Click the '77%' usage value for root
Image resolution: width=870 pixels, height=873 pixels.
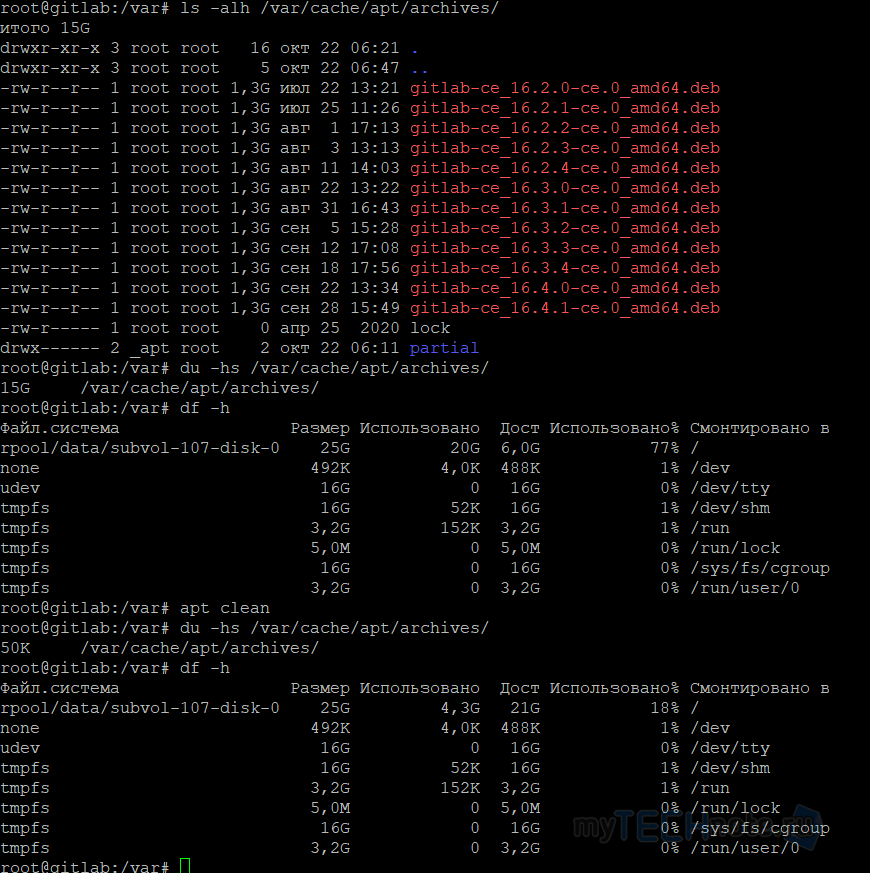pos(665,448)
